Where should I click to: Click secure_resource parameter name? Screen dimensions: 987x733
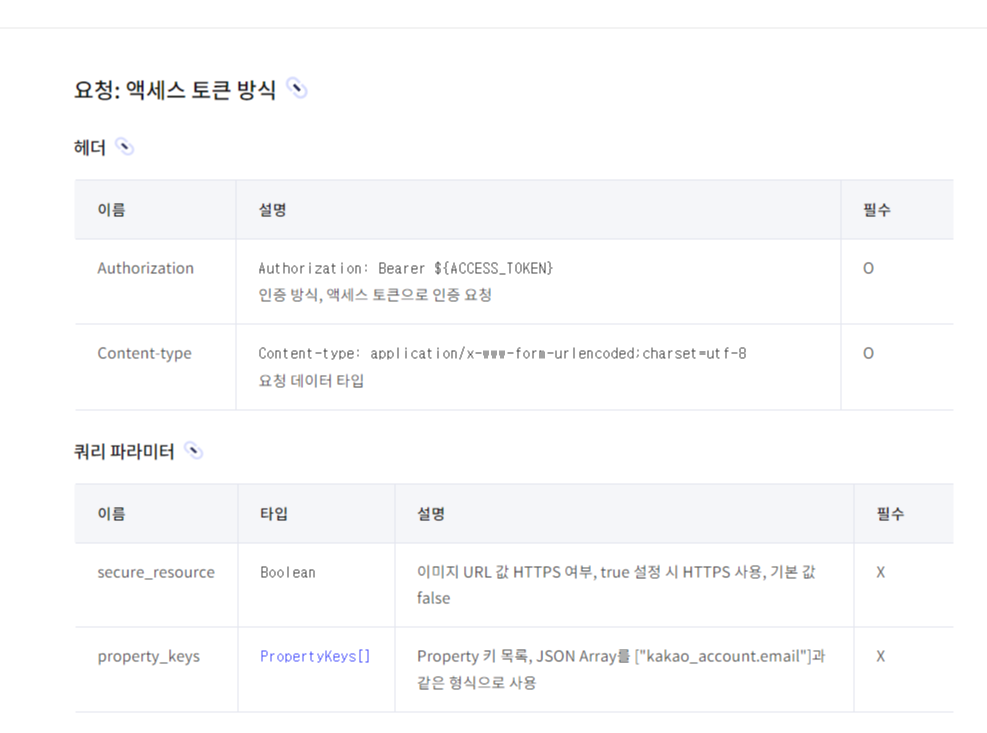pyautogui.click(x=156, y=572)
